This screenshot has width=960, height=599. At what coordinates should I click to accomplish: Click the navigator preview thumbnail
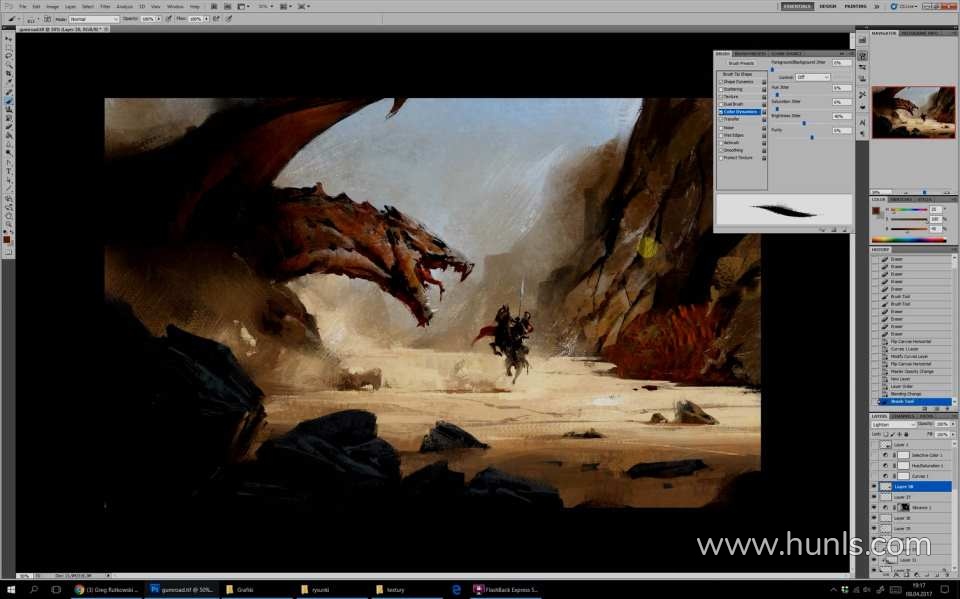[913, 112]
